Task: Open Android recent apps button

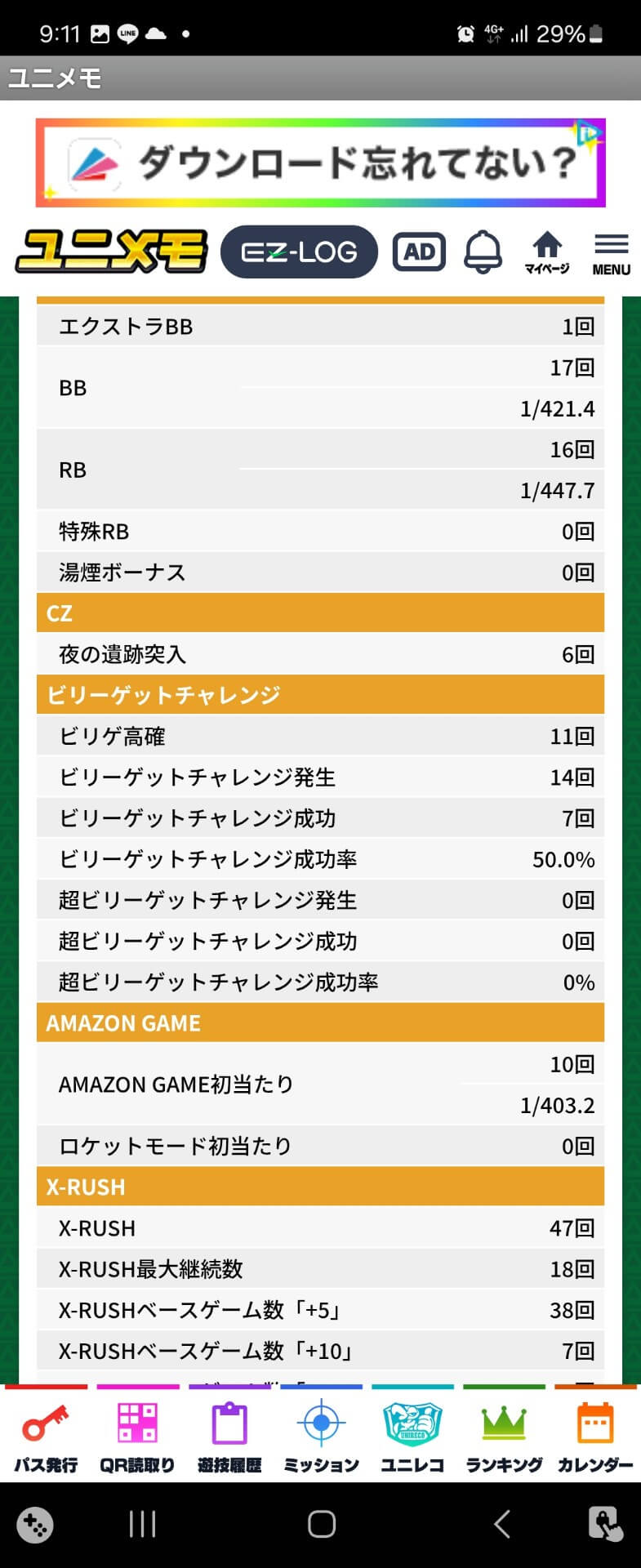Action: (142, 1524)
